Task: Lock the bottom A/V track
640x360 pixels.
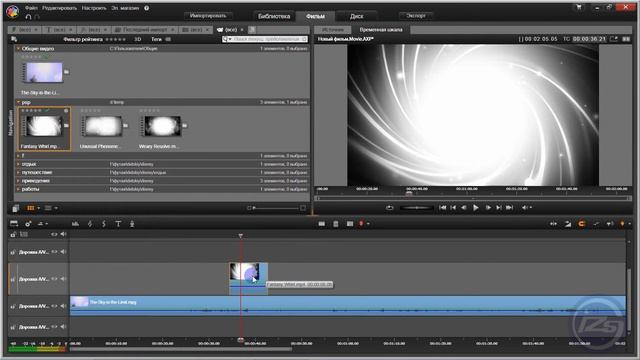Action: point(13,327)
